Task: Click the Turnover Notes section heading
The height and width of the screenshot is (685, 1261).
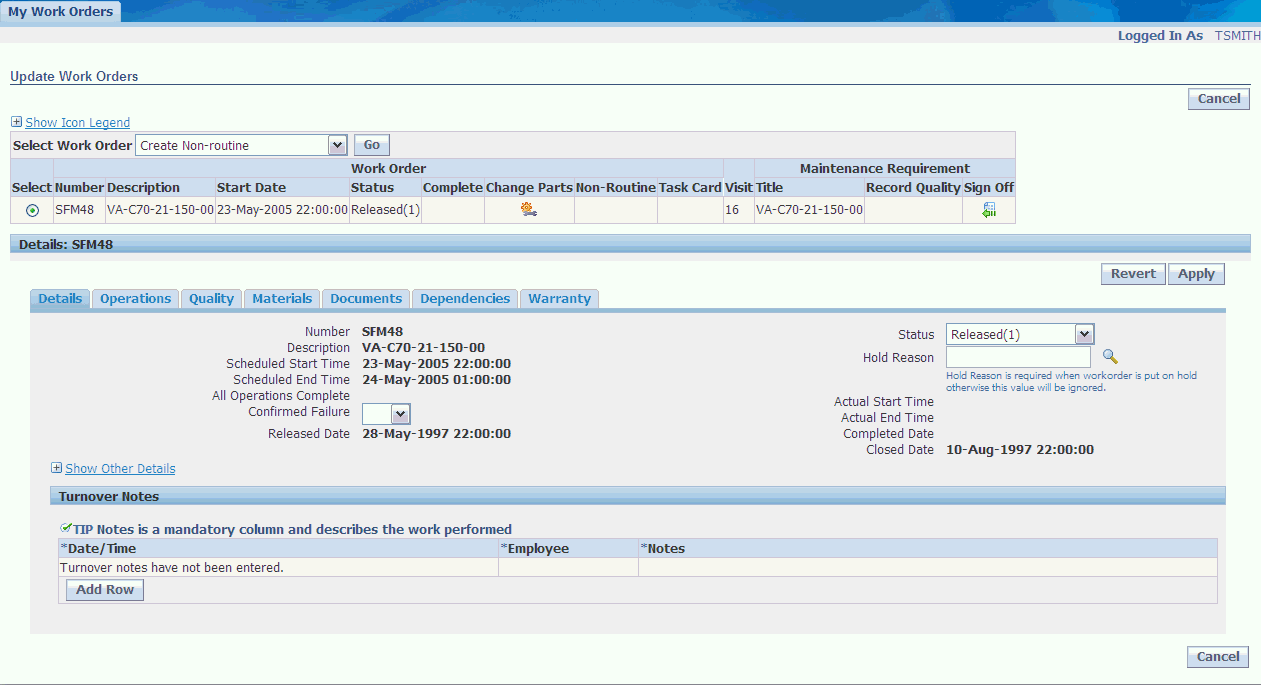Action: [109, 496]
